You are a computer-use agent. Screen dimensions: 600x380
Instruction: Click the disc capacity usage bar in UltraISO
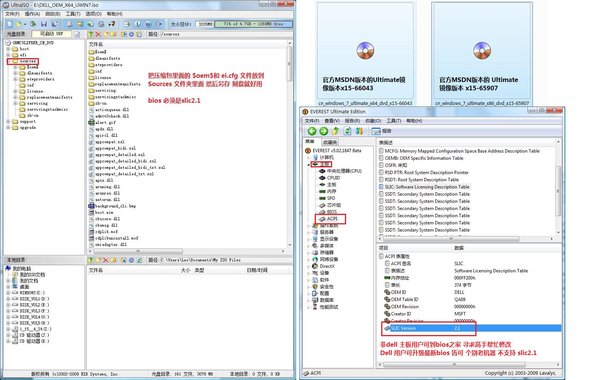[x=253, y=24]
